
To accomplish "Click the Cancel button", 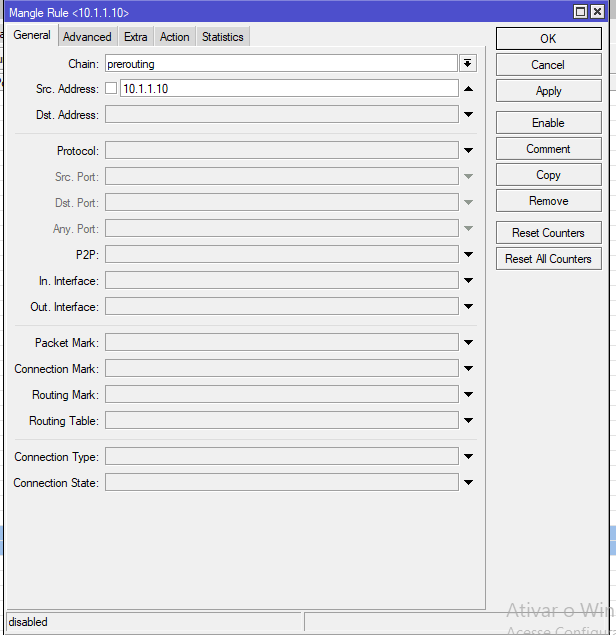I will tap(548, 65).
